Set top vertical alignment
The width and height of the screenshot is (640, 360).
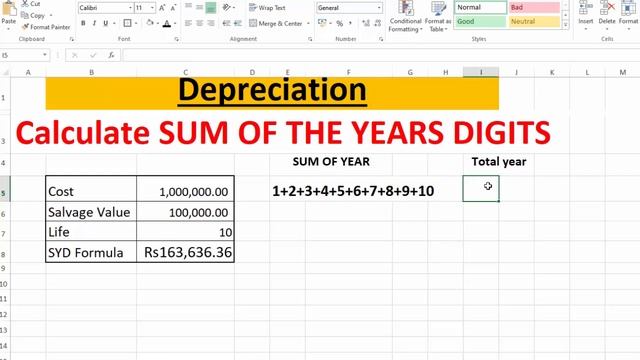[x=188, y=7]
